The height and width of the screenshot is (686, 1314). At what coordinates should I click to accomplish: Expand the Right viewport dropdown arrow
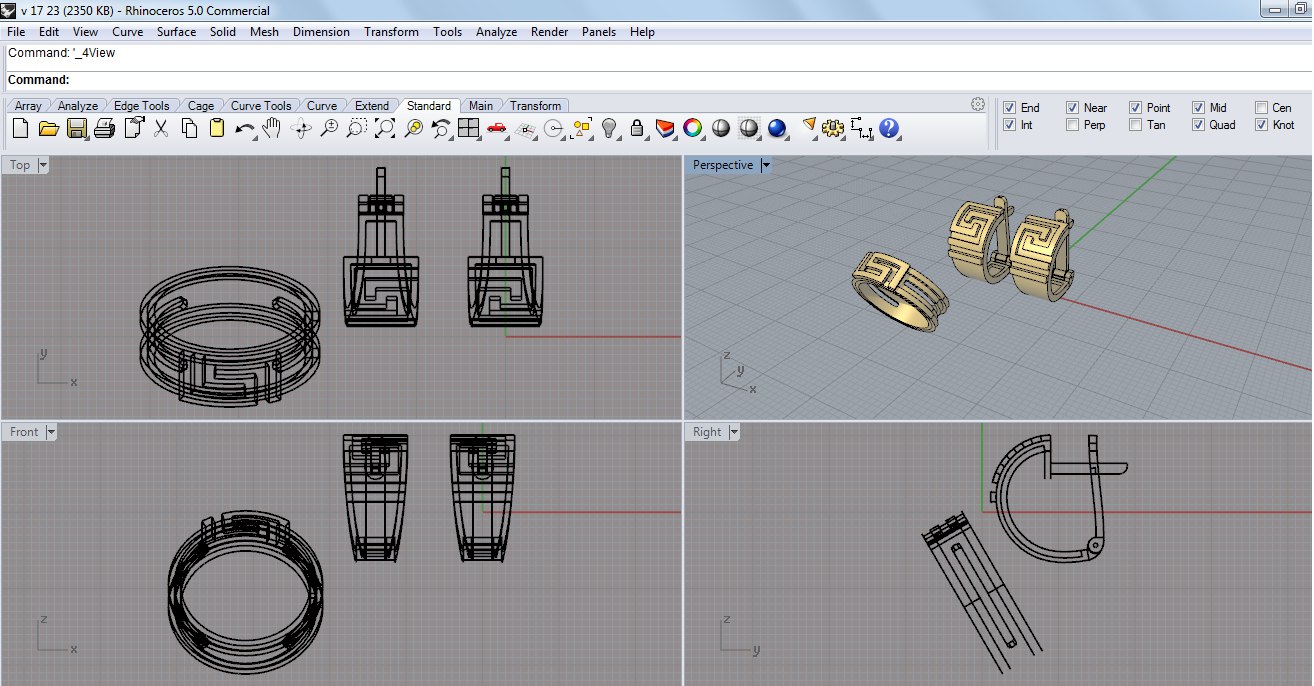click(734, 432)
